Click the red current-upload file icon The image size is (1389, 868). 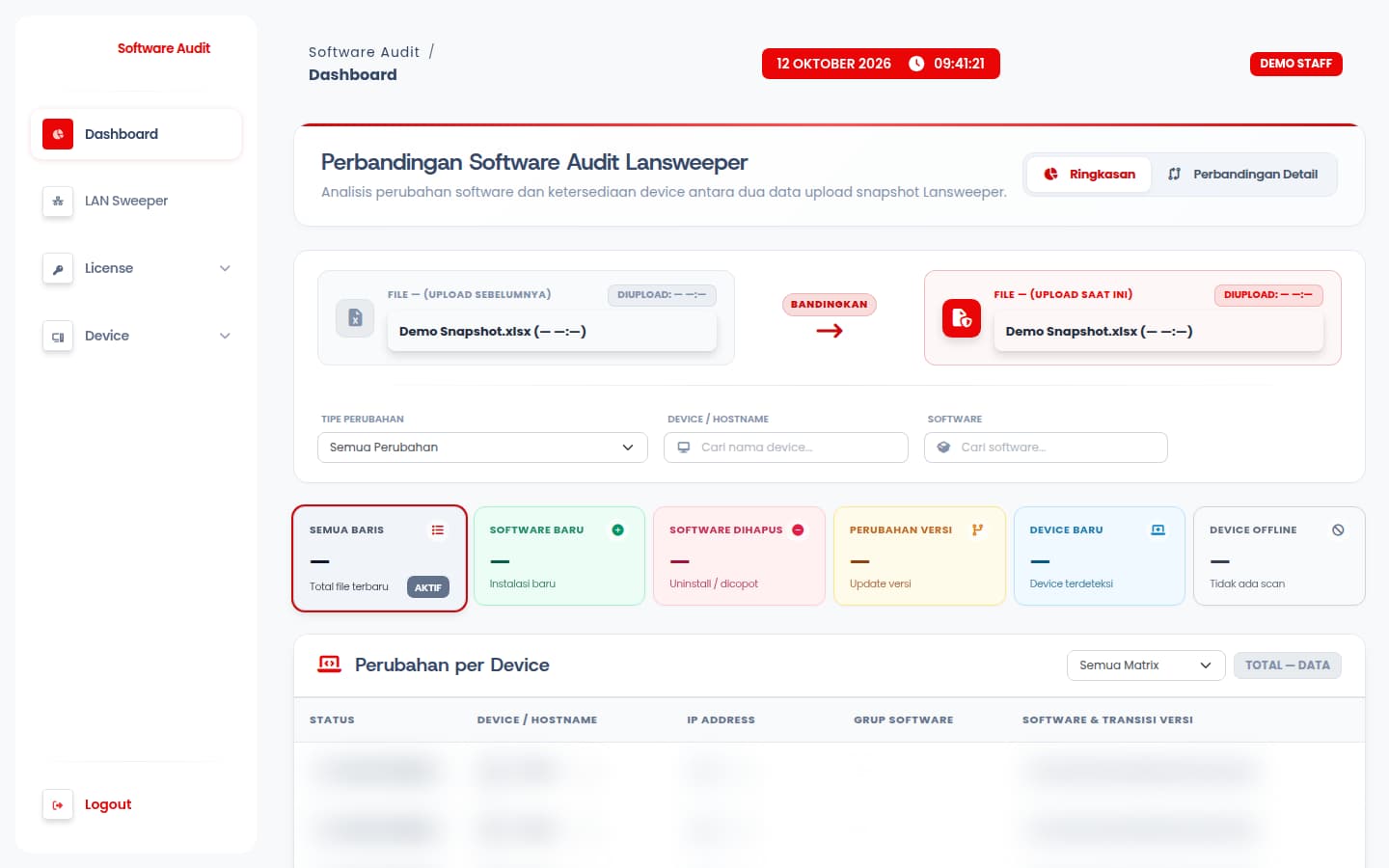point(962,318)
